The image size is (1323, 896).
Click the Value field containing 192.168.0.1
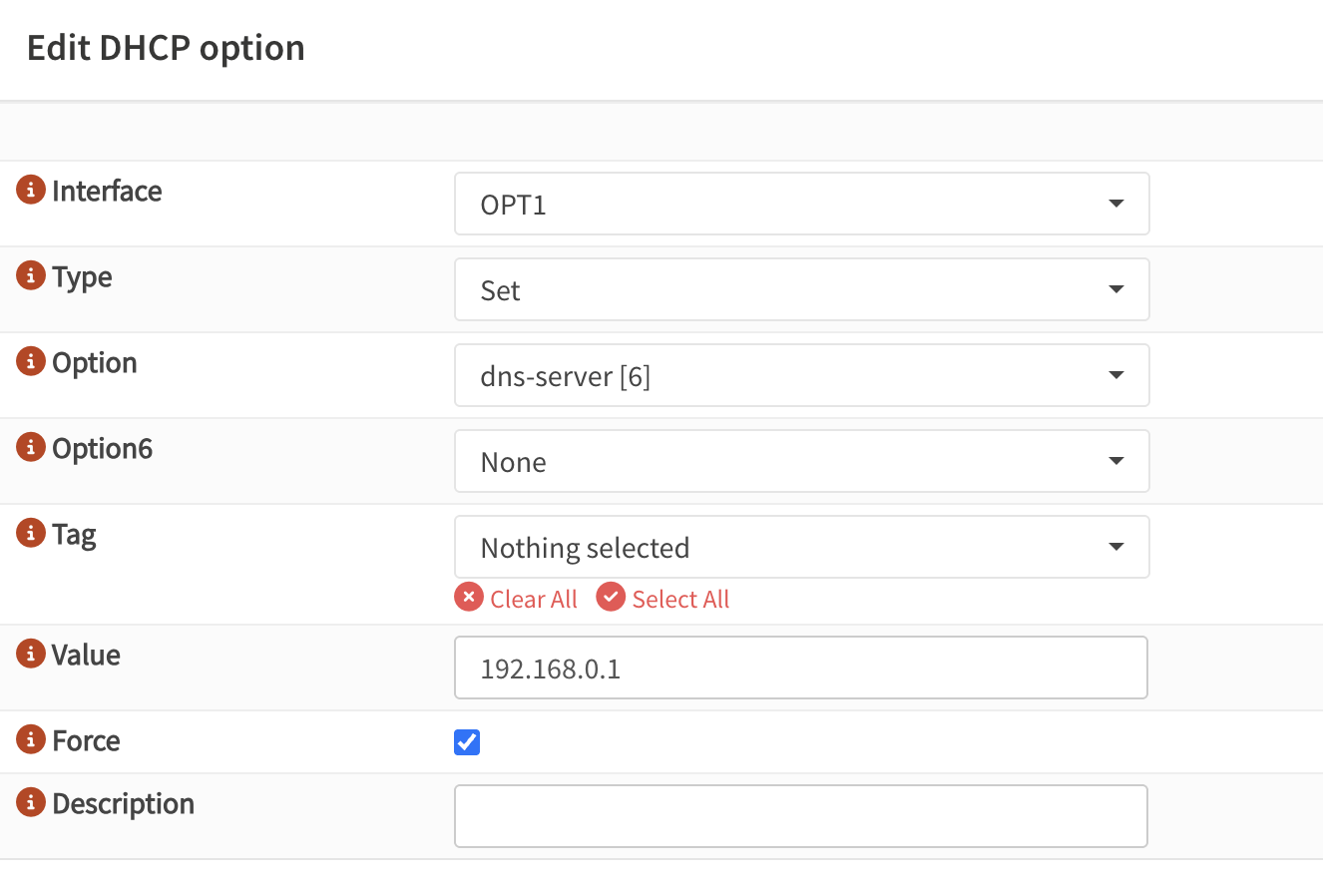800,668
